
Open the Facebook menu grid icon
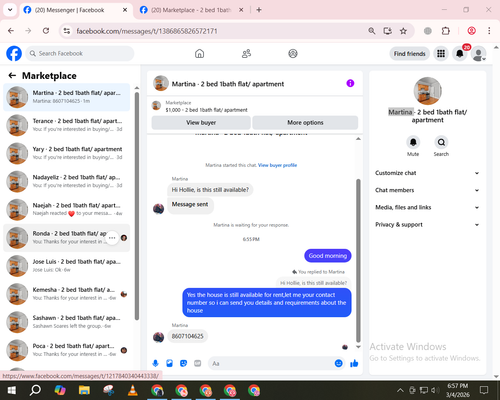(x=441, y=54)
